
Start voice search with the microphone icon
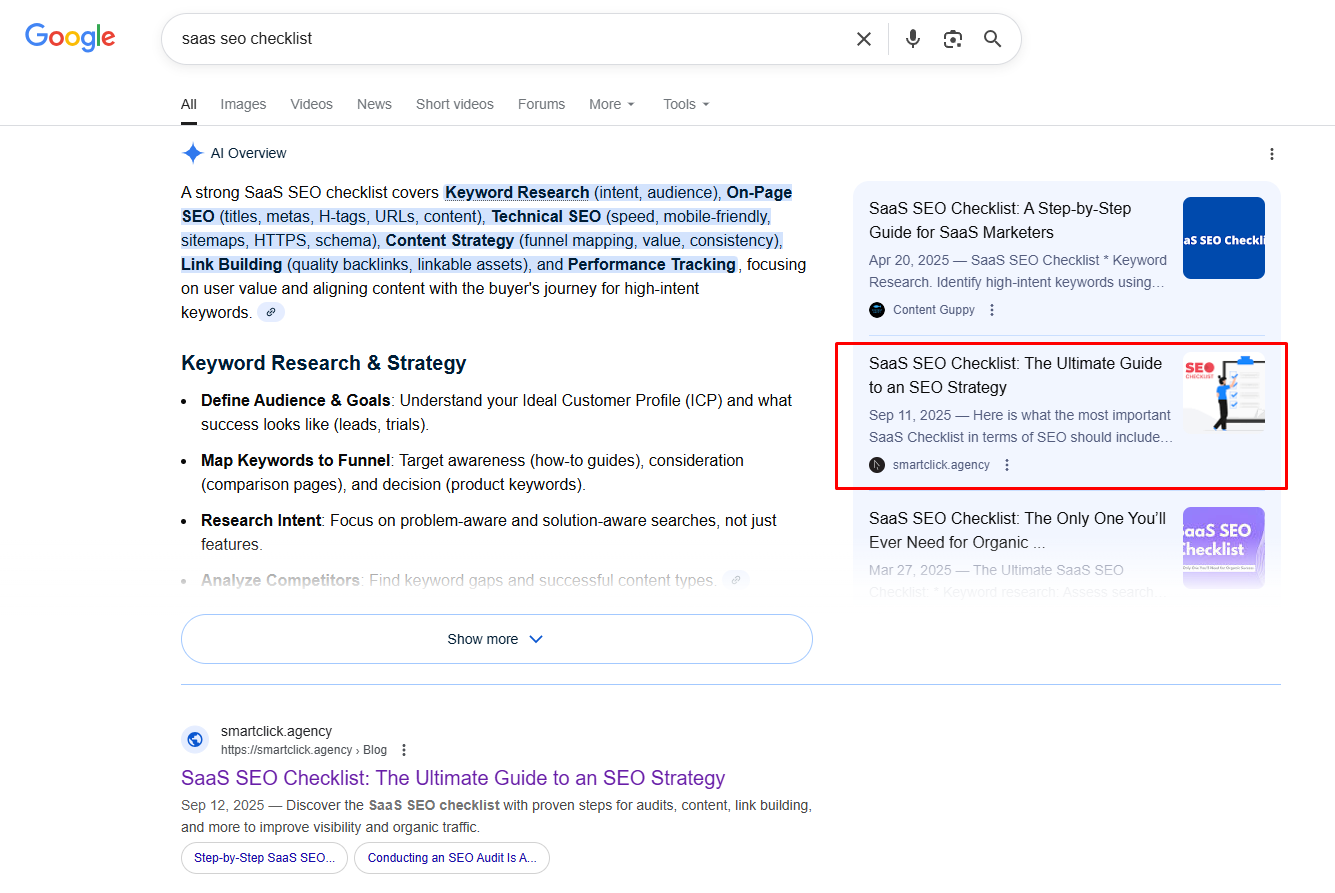point(913,39)
